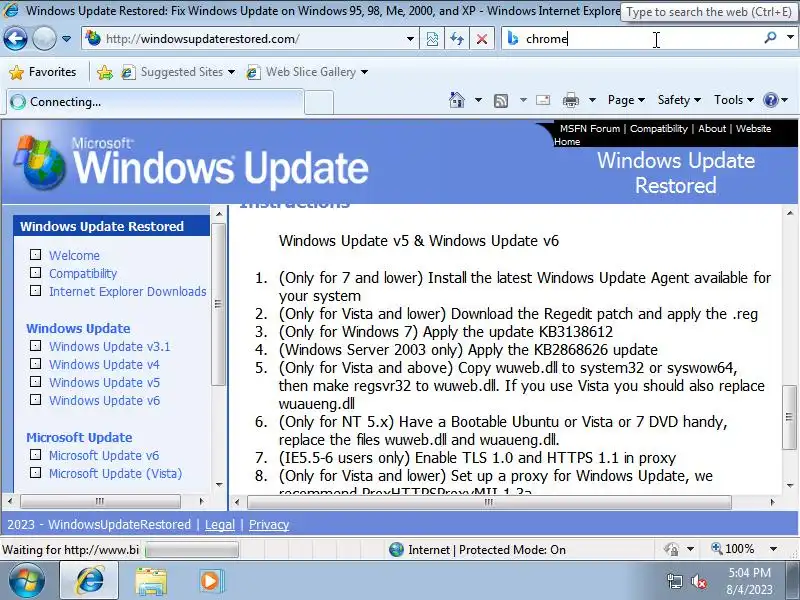Viewport: 800px width, 600px height.
Task: Click box bullet beside Welcome
Action: pos(35,254)
